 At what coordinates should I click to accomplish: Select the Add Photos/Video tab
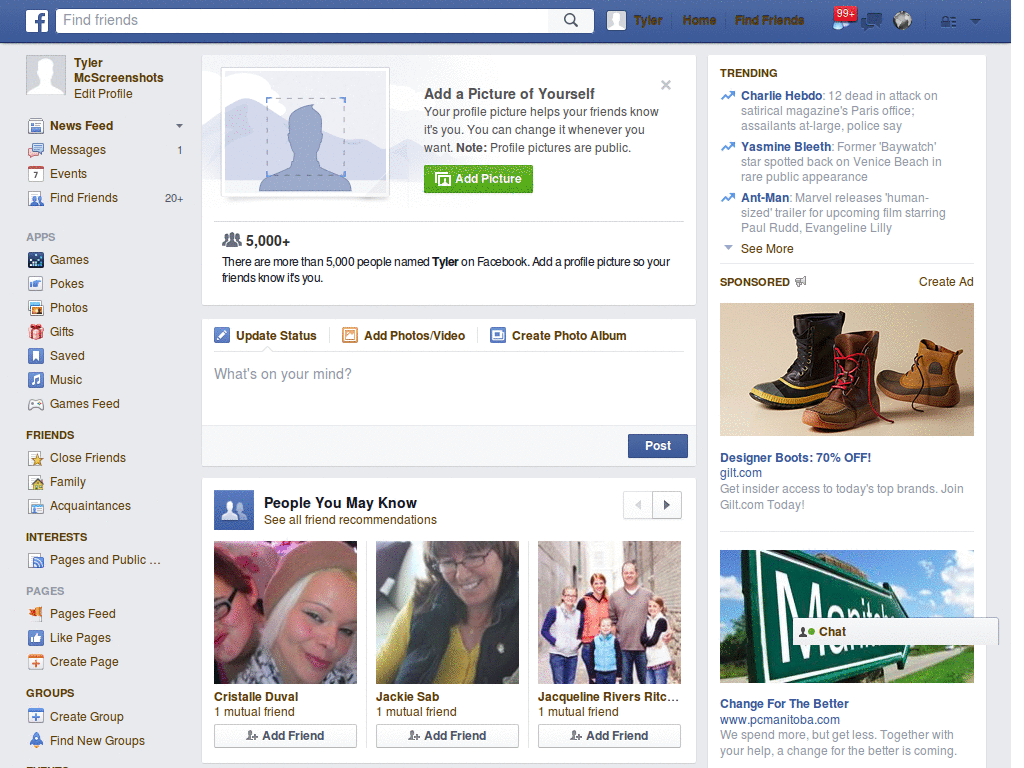point(404,336)
